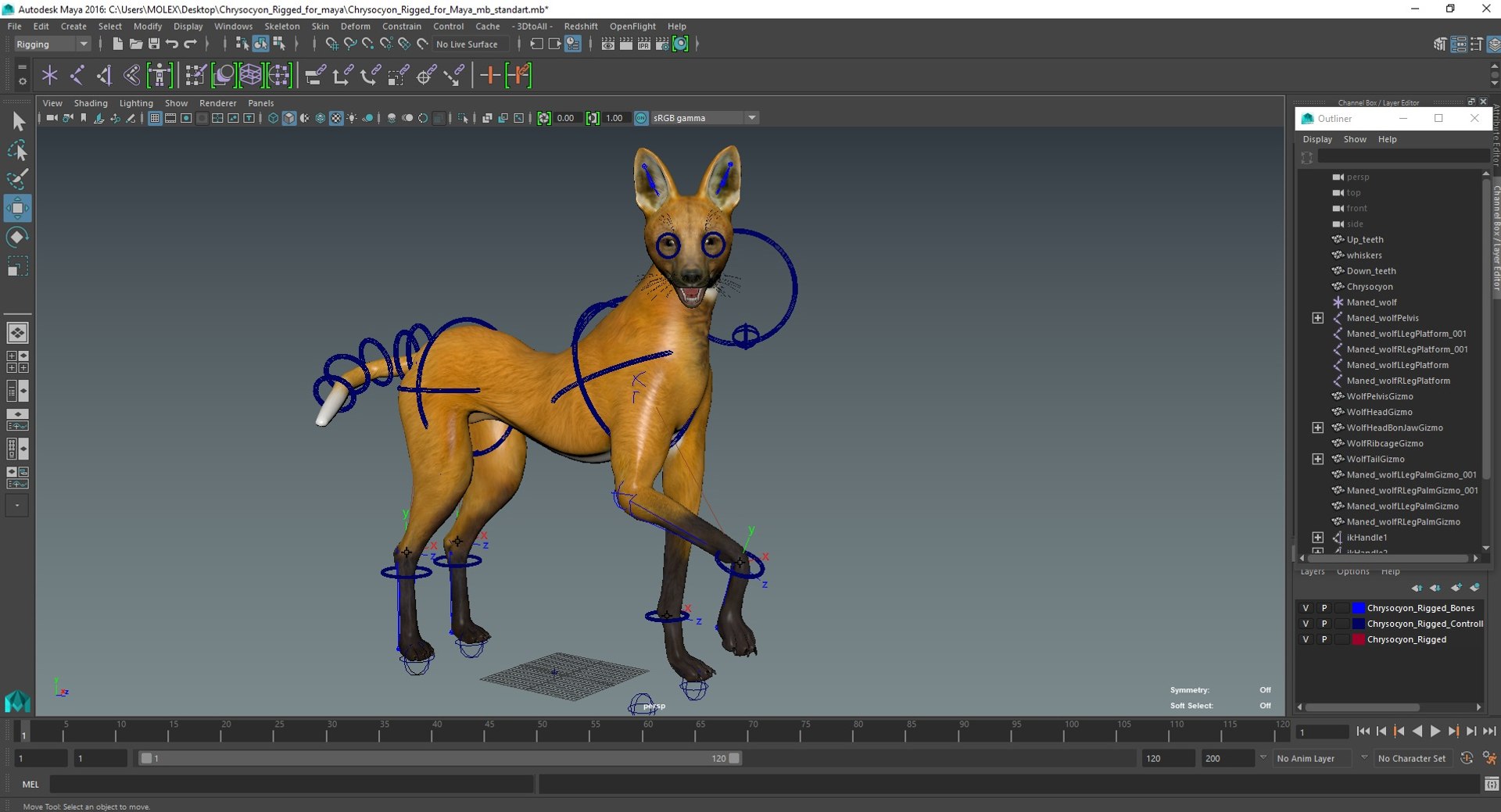Open Render Settings clapboard icon

(662, 44)
